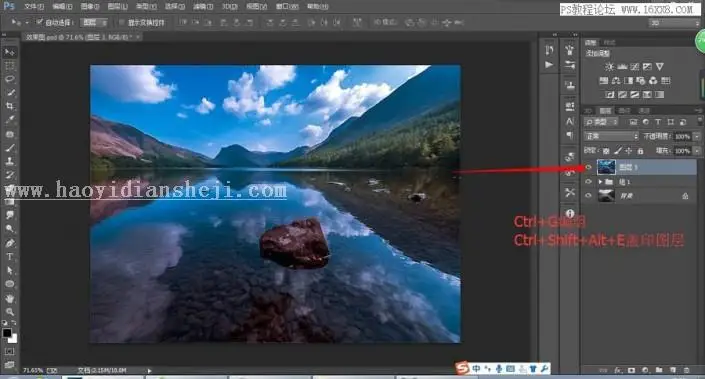705x379 pixels.
Task: Open the Character panel icon
Action: (570, 121)
